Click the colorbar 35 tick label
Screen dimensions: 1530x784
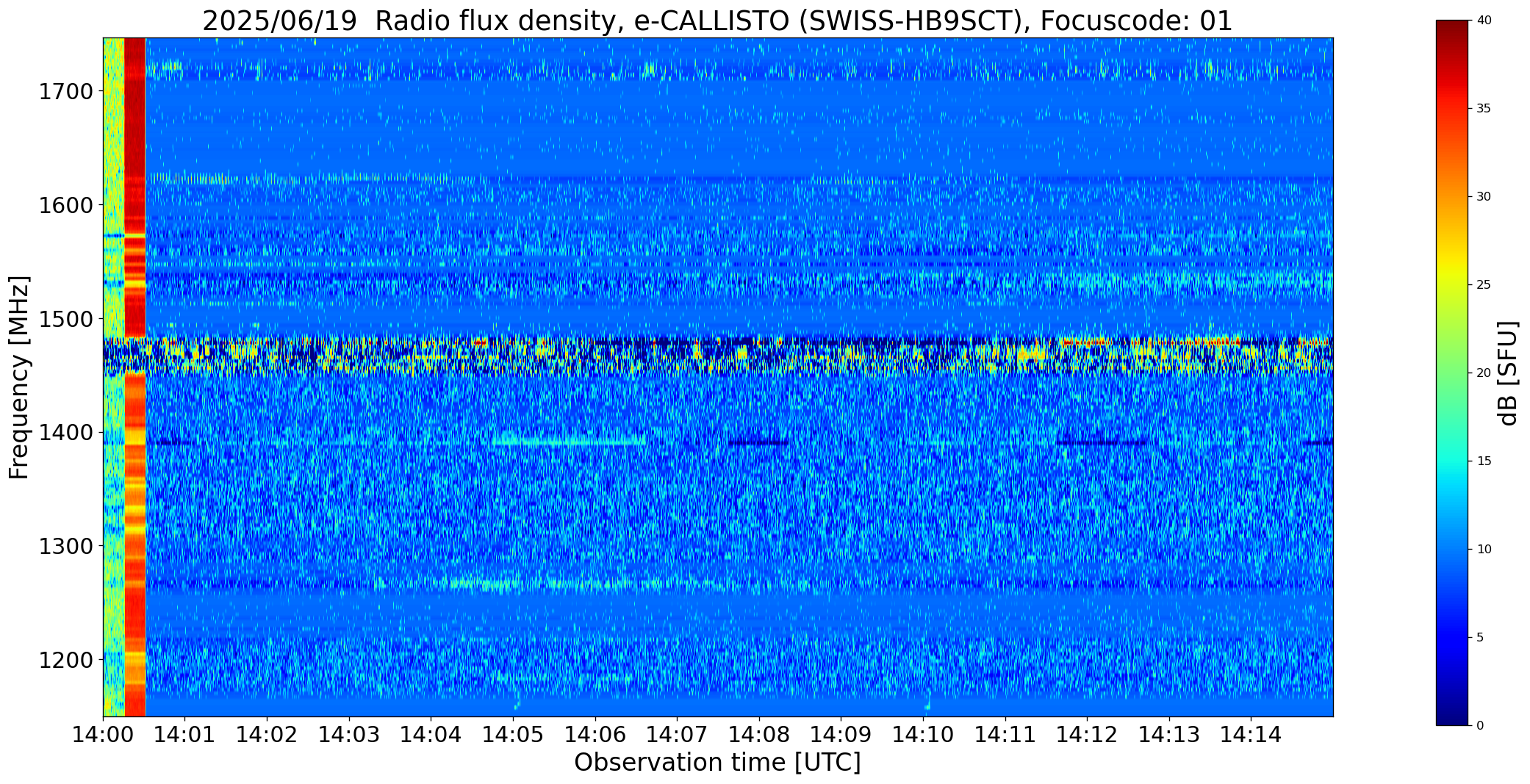pyautogui.click(x=1484, y=109)
